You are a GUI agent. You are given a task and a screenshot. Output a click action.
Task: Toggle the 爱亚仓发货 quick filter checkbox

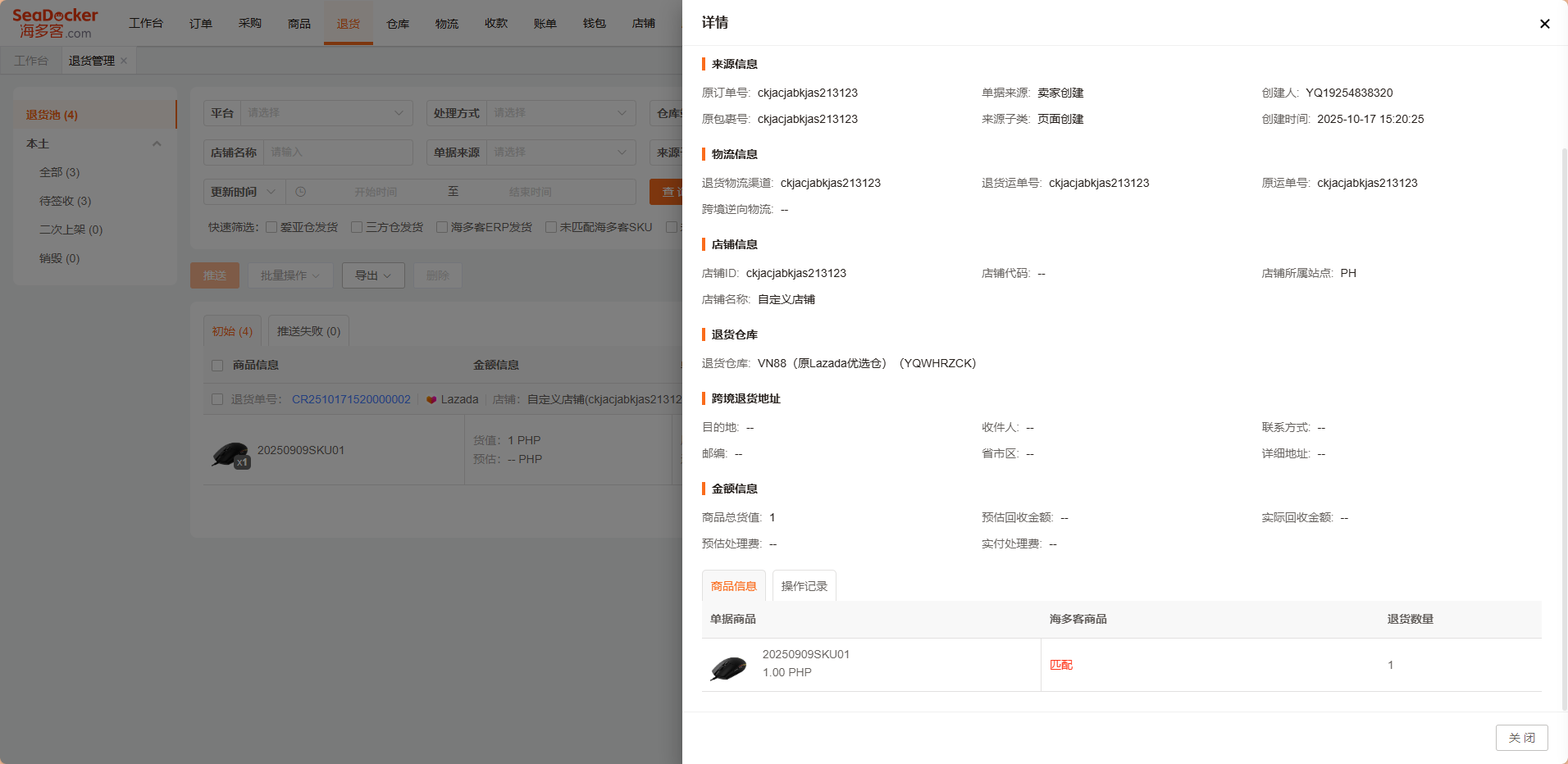coord(271,227)
